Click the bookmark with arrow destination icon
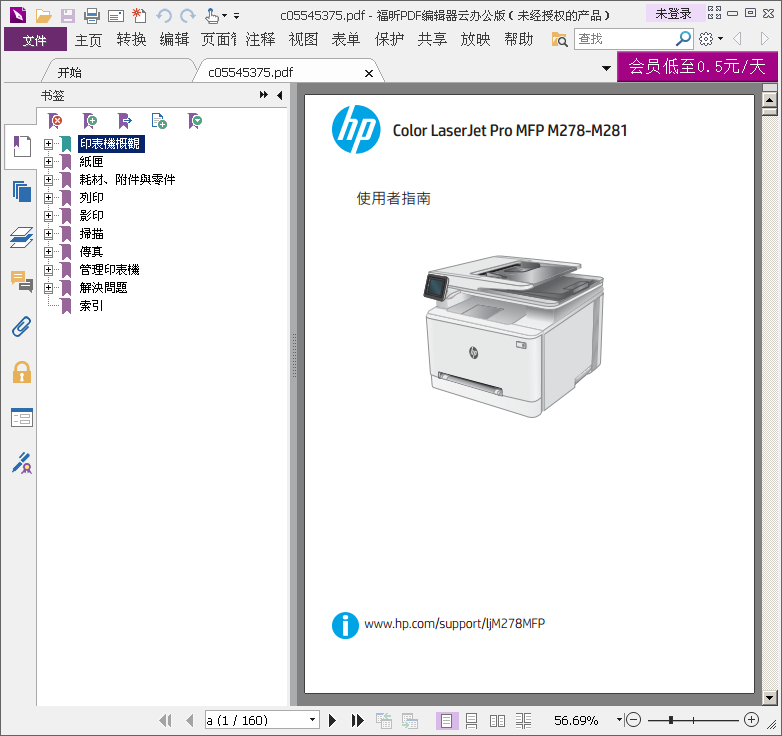 (x=125, y=121)
